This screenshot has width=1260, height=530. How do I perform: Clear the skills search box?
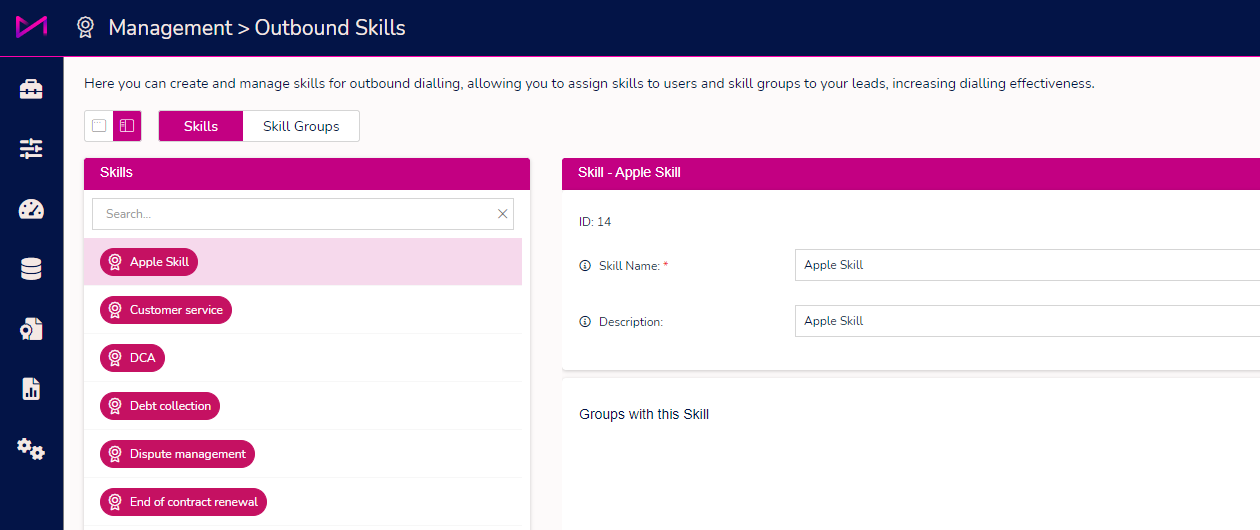click(x=503, y=214)
